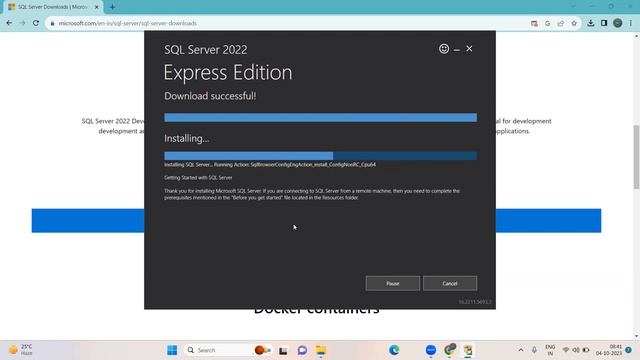
Task: Toggle Chrome side panel
Action: click(604, 23)
